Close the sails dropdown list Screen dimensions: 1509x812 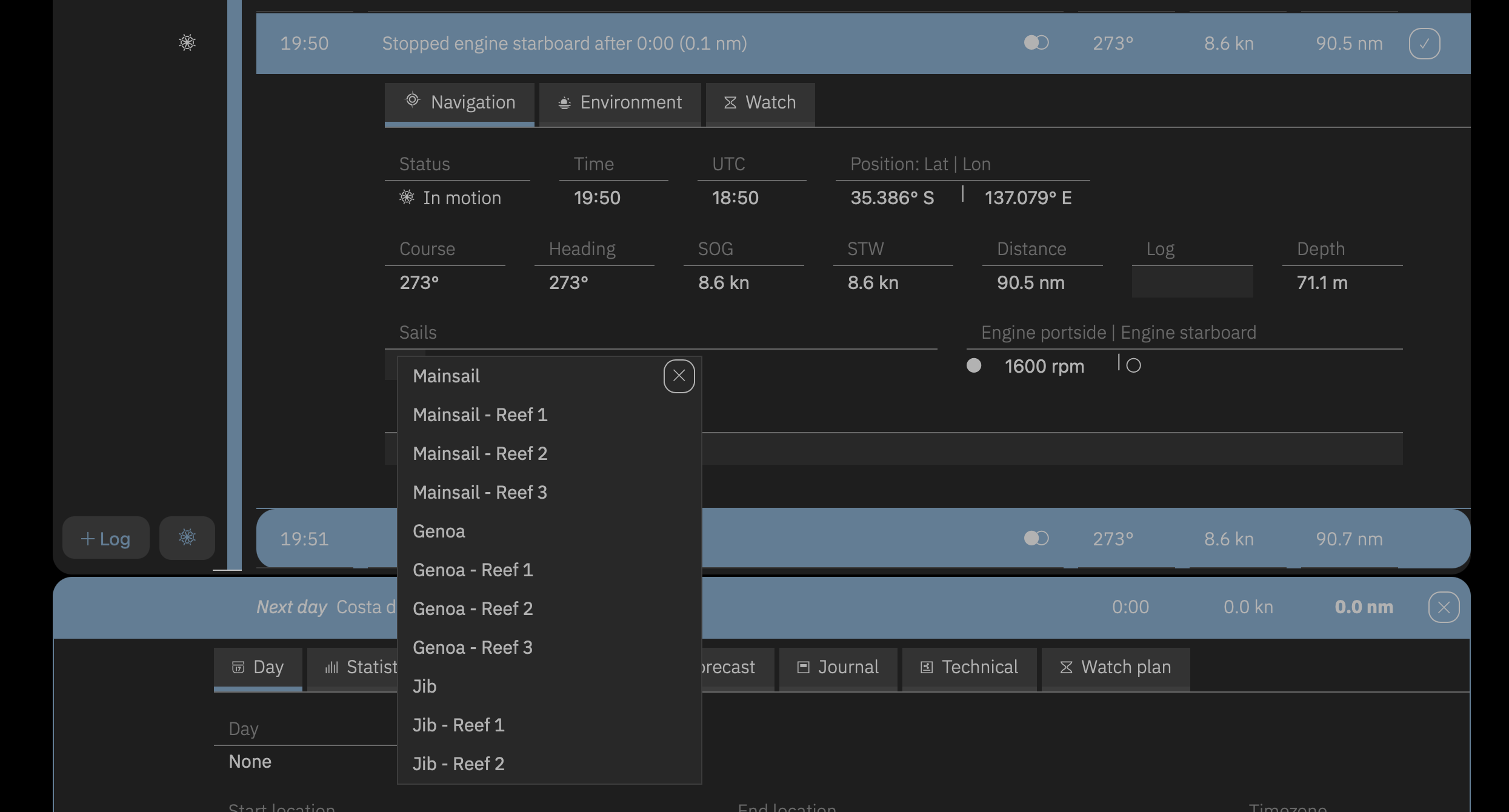pos(679,376)
